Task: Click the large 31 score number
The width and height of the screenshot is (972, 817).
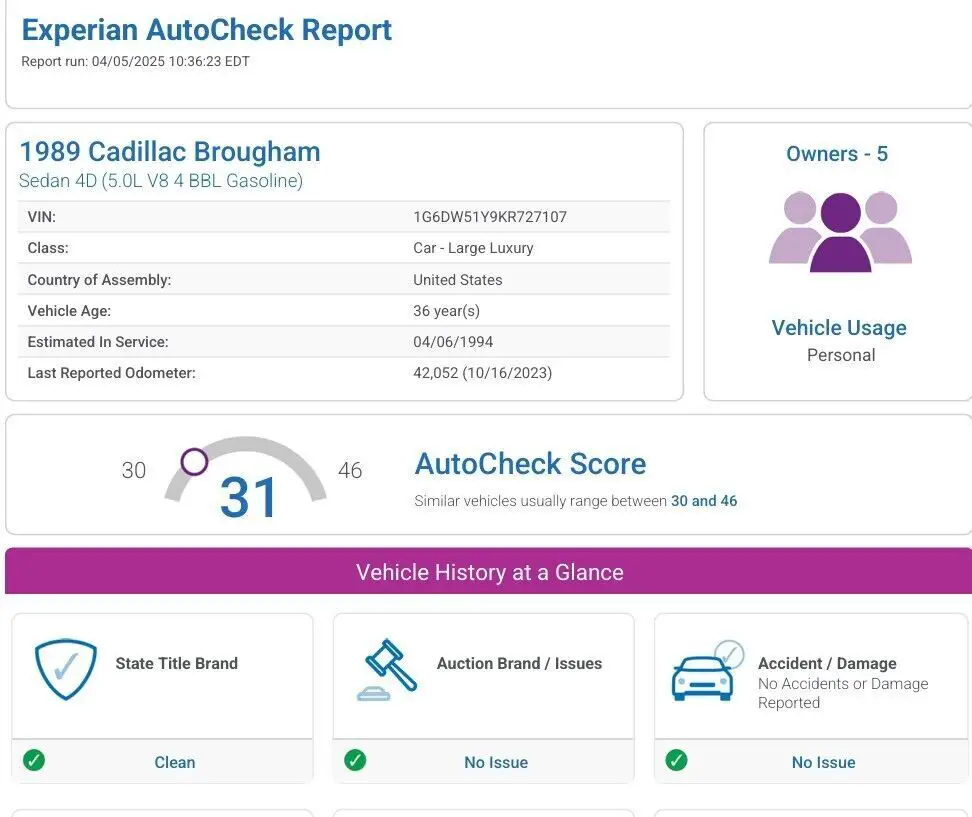Action: click(249, 497)
